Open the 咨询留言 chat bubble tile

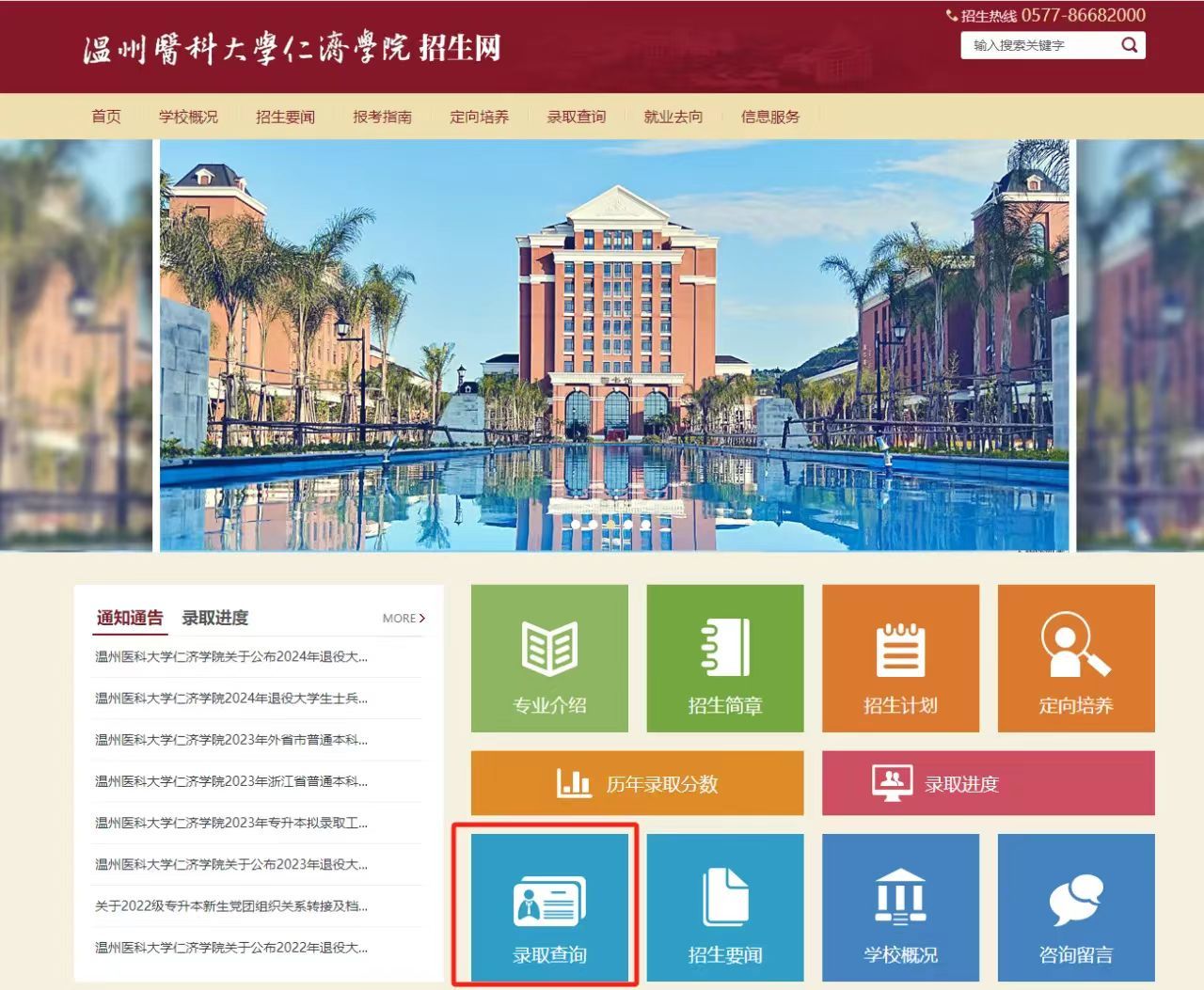point(1075,907)
